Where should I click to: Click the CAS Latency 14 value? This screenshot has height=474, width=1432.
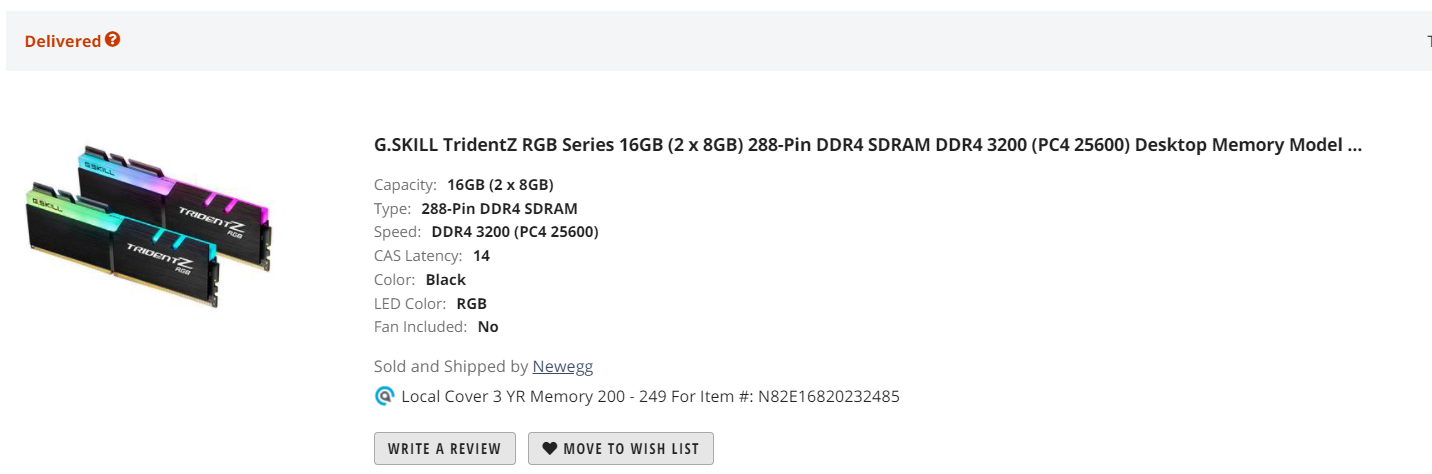[x=481, y=256]
